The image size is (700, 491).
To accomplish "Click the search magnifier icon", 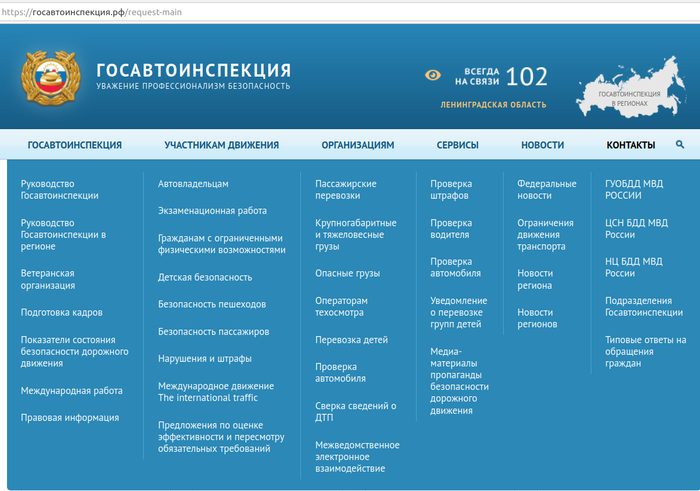I will pyautogui.click(x=680, y=145).
